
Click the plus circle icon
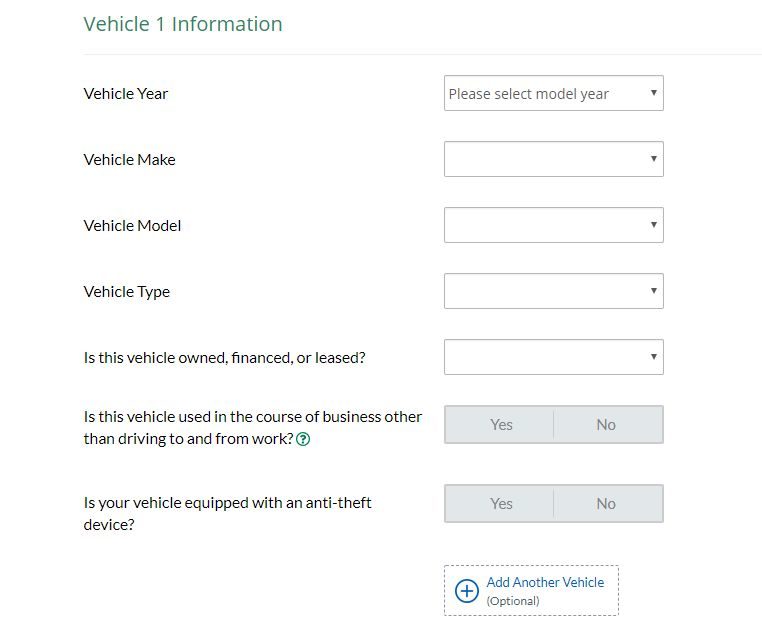[467, 591]
